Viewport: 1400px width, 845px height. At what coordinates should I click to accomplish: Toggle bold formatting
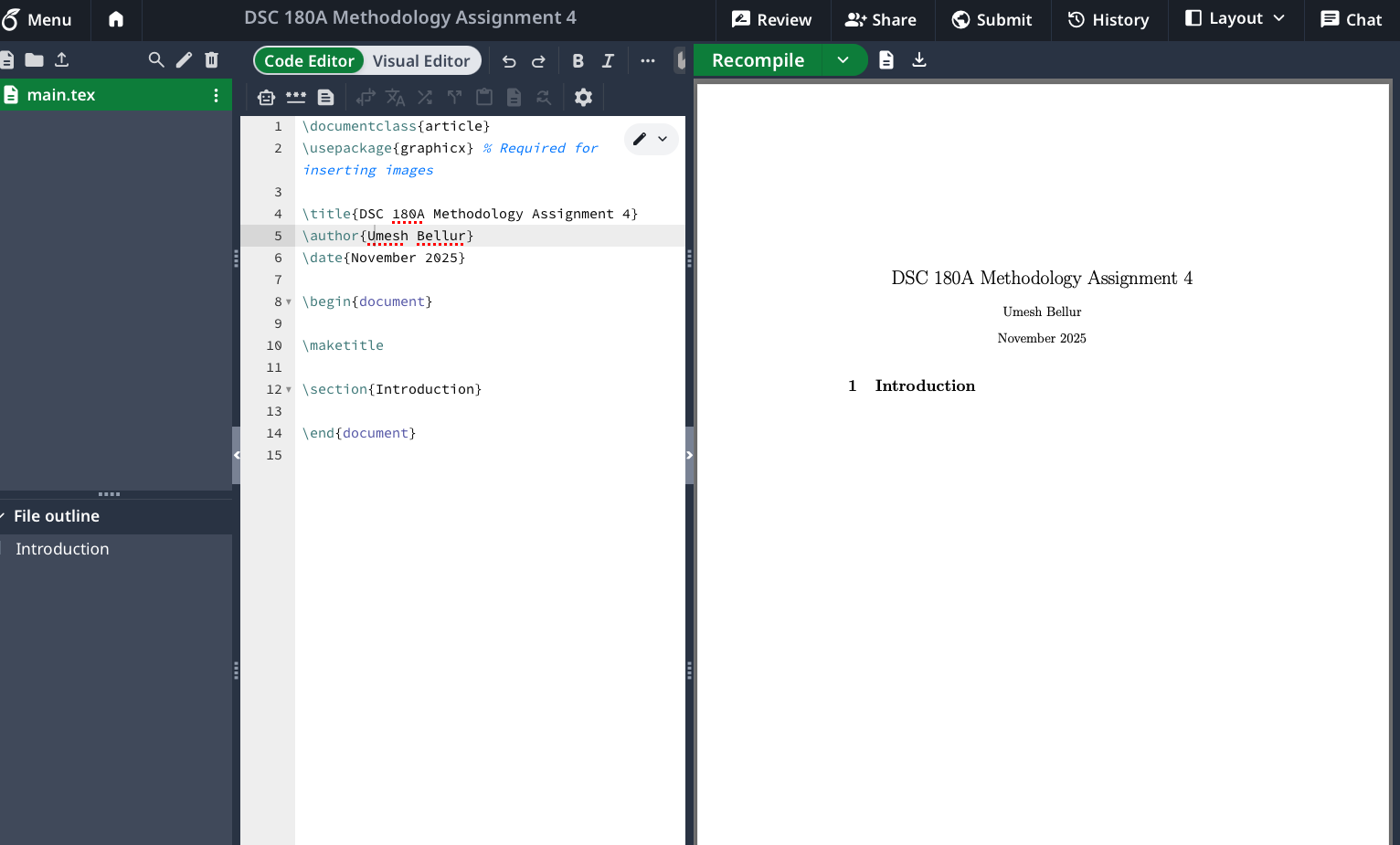(578, 61)
